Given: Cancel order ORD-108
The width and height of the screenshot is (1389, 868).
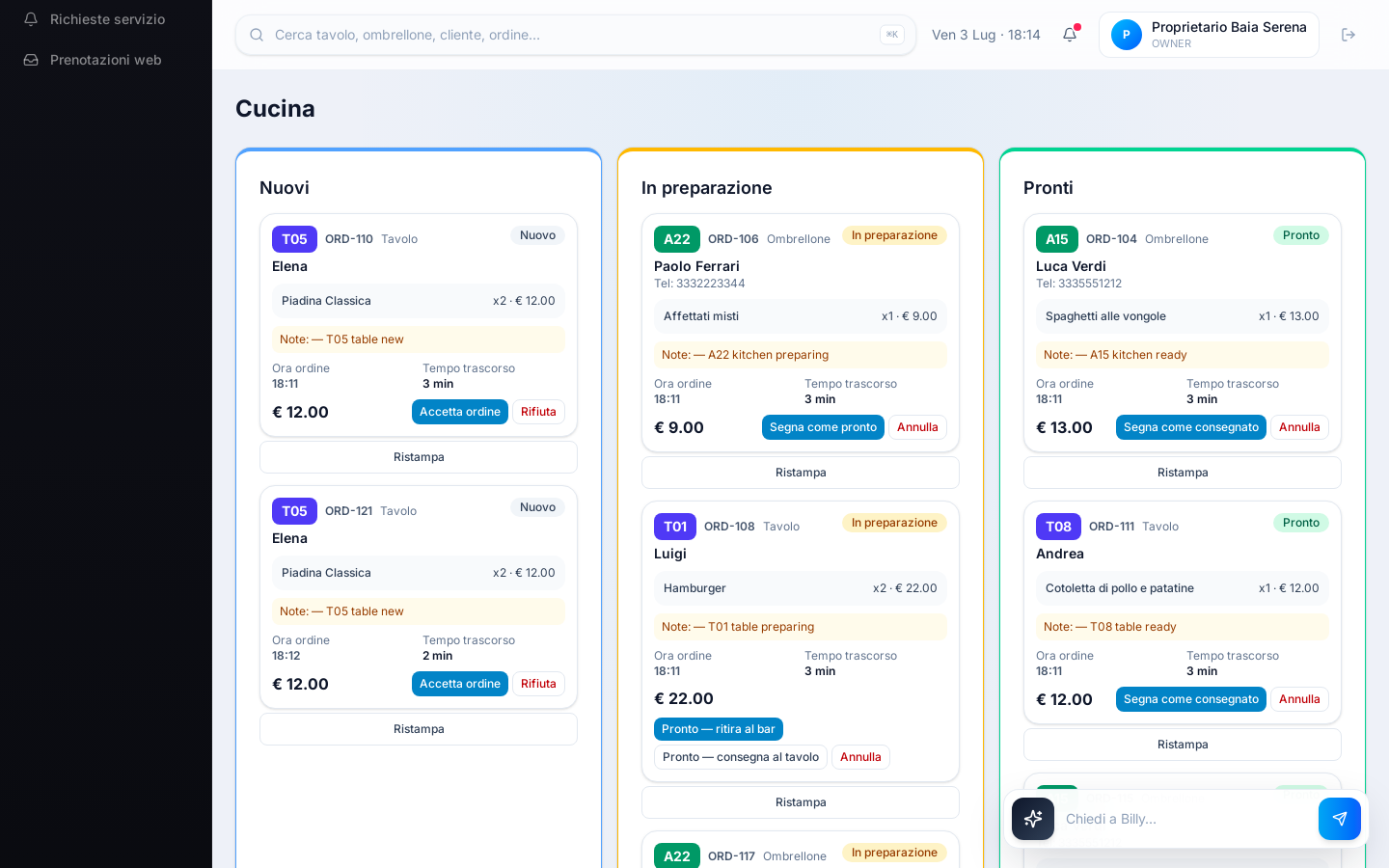Looking at the screenshot, I should pos(860,757).
